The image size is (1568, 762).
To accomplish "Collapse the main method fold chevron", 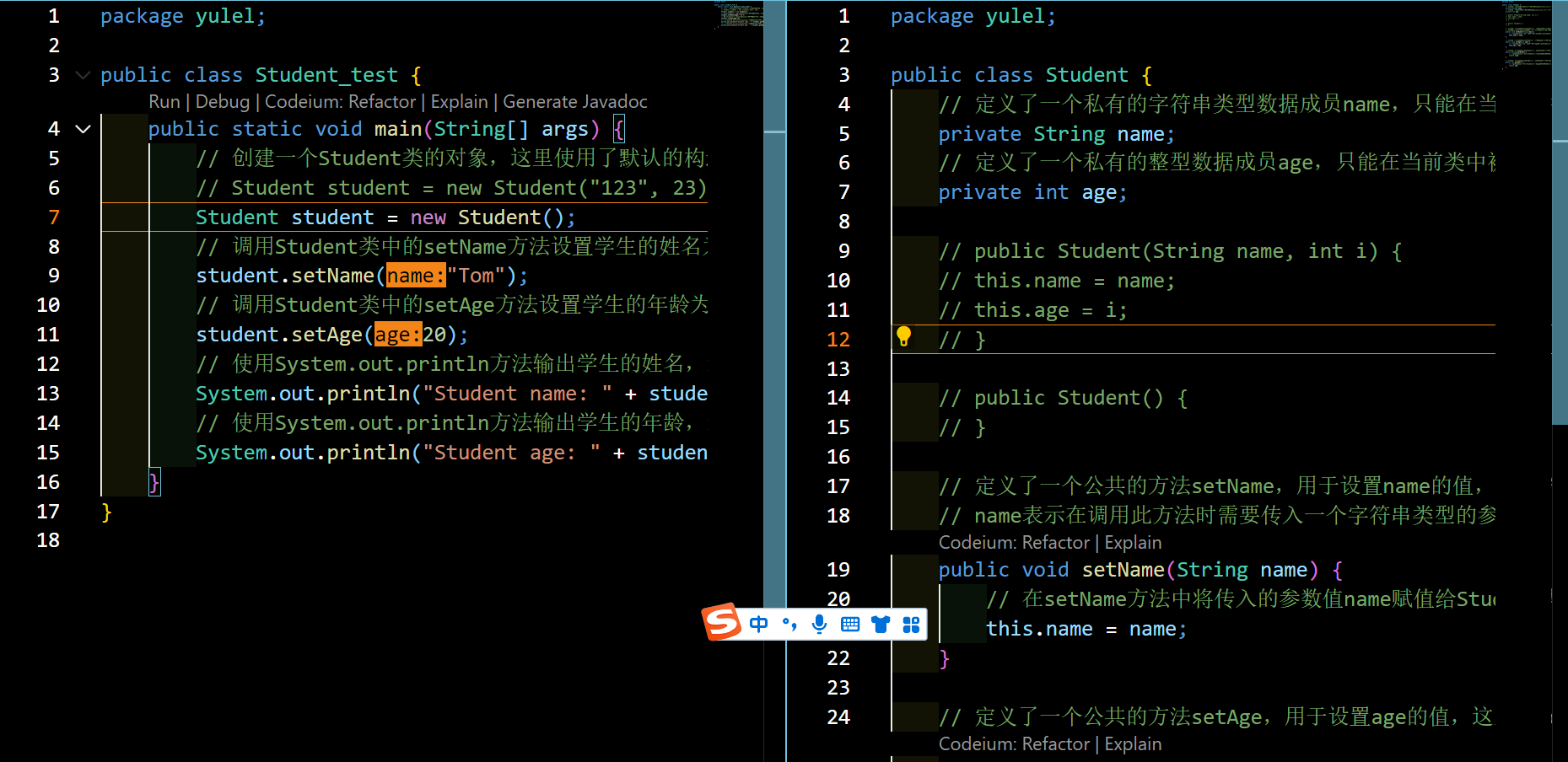I will click(x=83, y=129).
